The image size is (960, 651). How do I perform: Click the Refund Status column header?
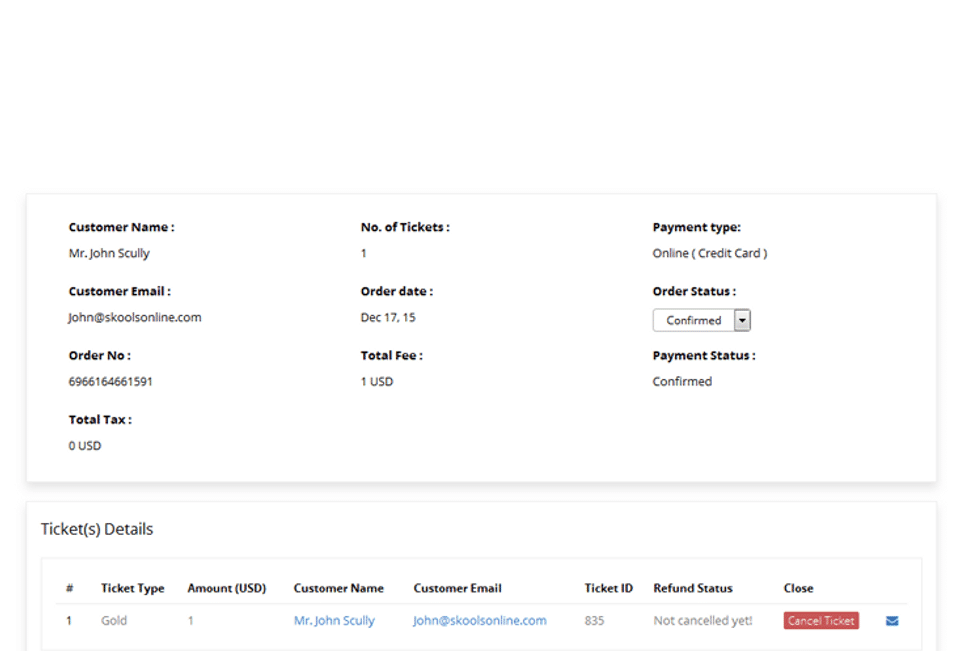pyautogui.click(x=693, y=588)
